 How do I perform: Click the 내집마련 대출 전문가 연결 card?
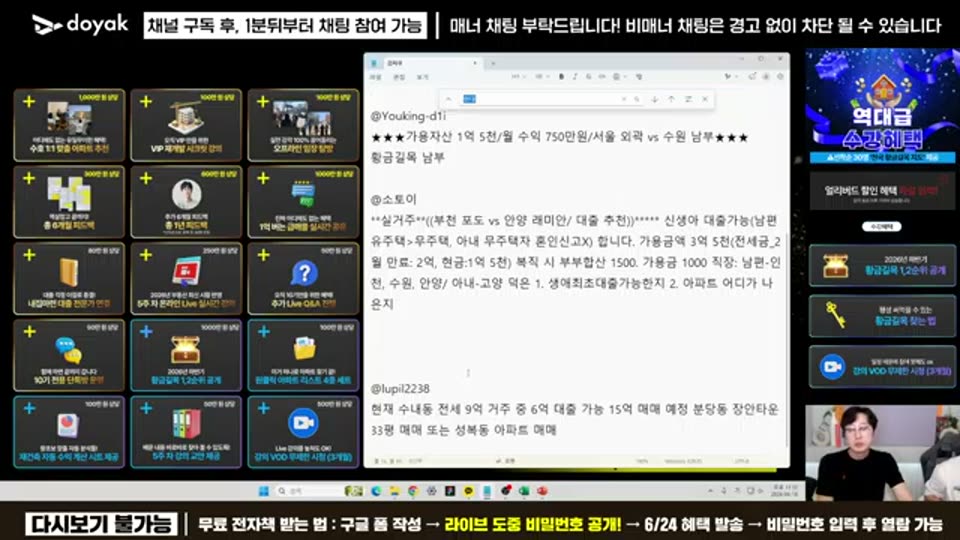click(69, 278)
